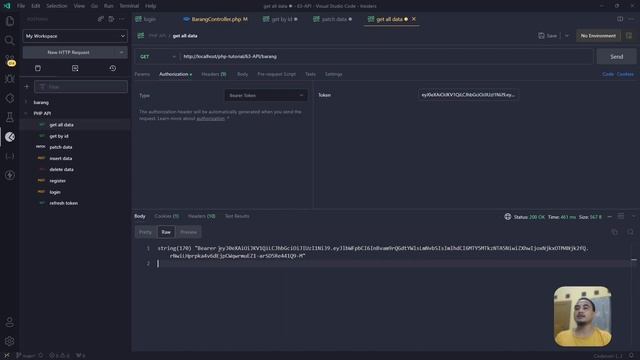The height and width of the screenshot is (360, 640).
Task: Open the Search view in activity bar
Action: pyautogui.click(x=10, y=40)
